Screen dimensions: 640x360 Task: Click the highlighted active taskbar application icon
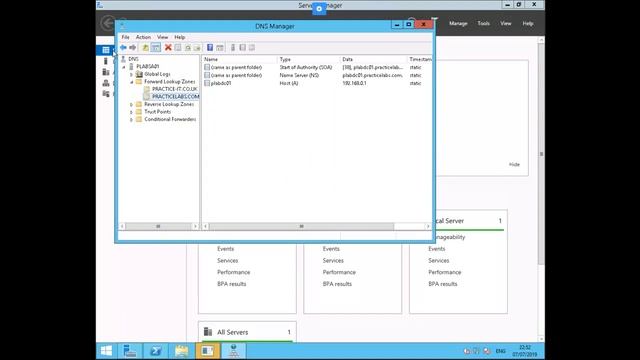coord(207,351)
